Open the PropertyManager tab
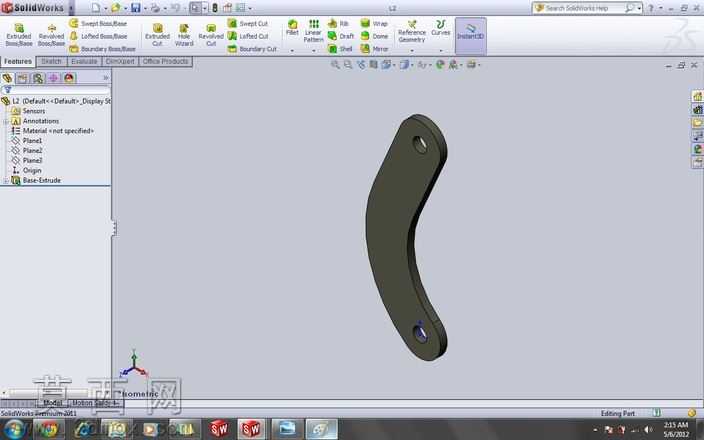The width and height of the screenshot is (704, 440). pyautogui.click(x=22, y=78)
